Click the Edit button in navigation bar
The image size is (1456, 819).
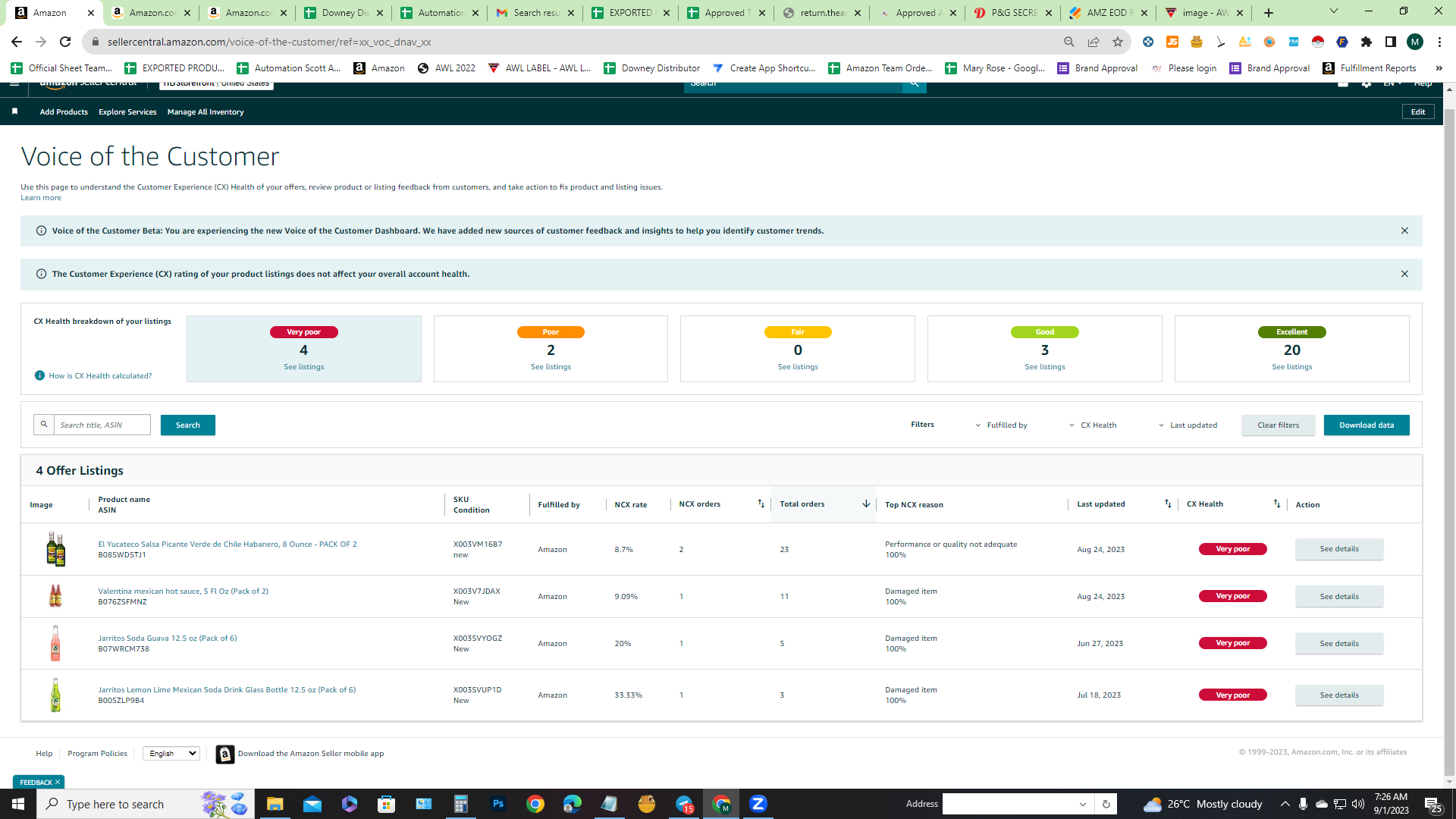tap(1418, 111)
